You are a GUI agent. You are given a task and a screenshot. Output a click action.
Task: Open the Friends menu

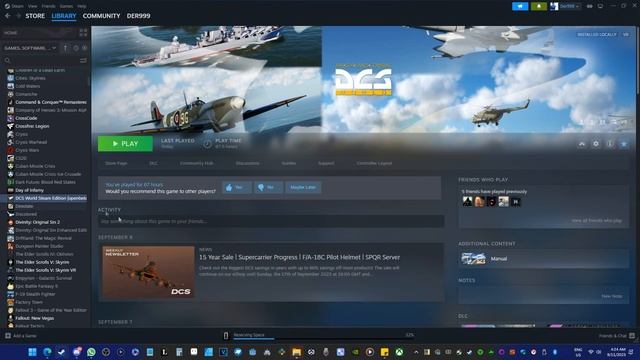(48, 6)
